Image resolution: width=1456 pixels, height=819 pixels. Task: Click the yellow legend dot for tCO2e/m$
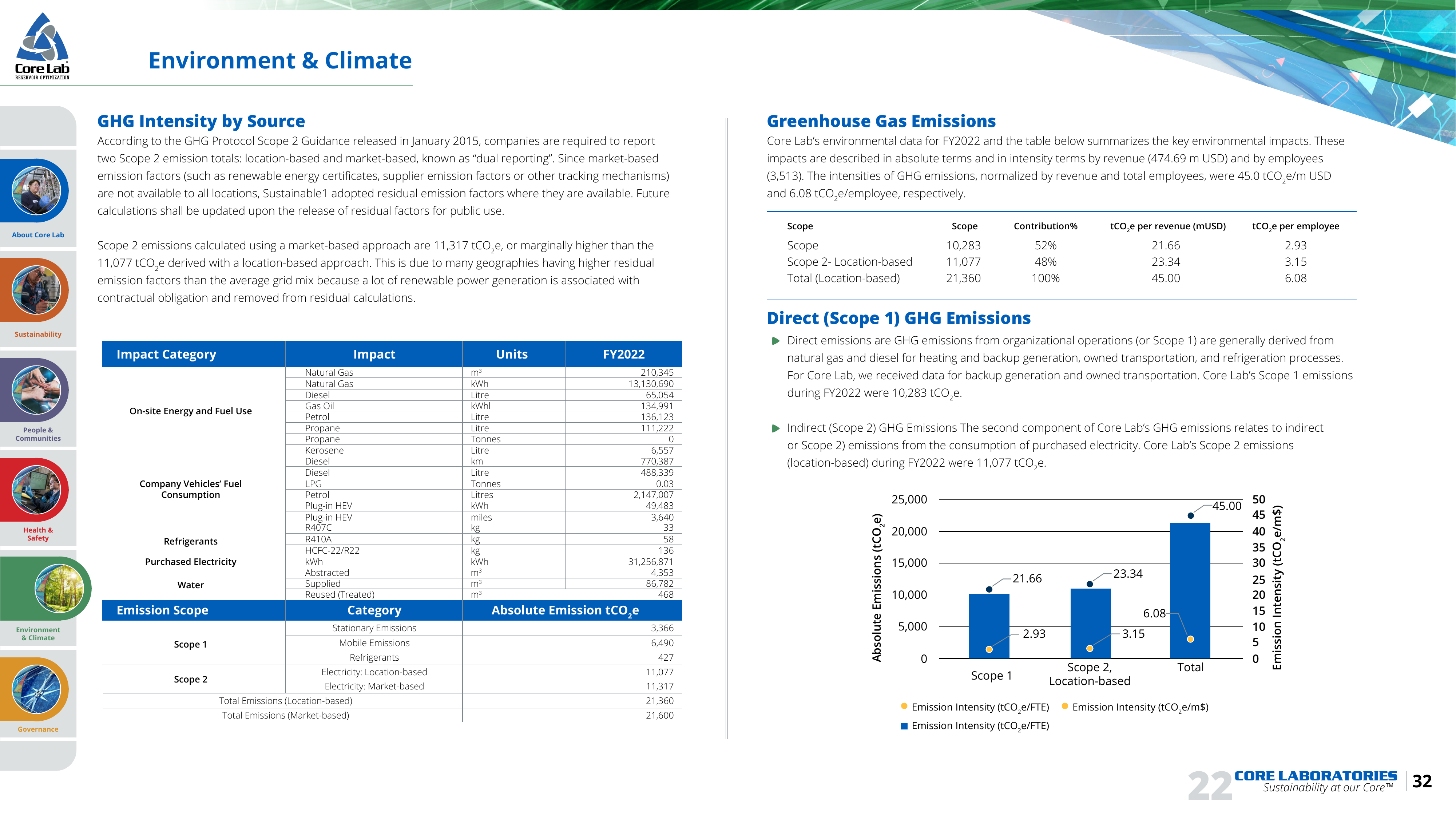coord(1065,706)
